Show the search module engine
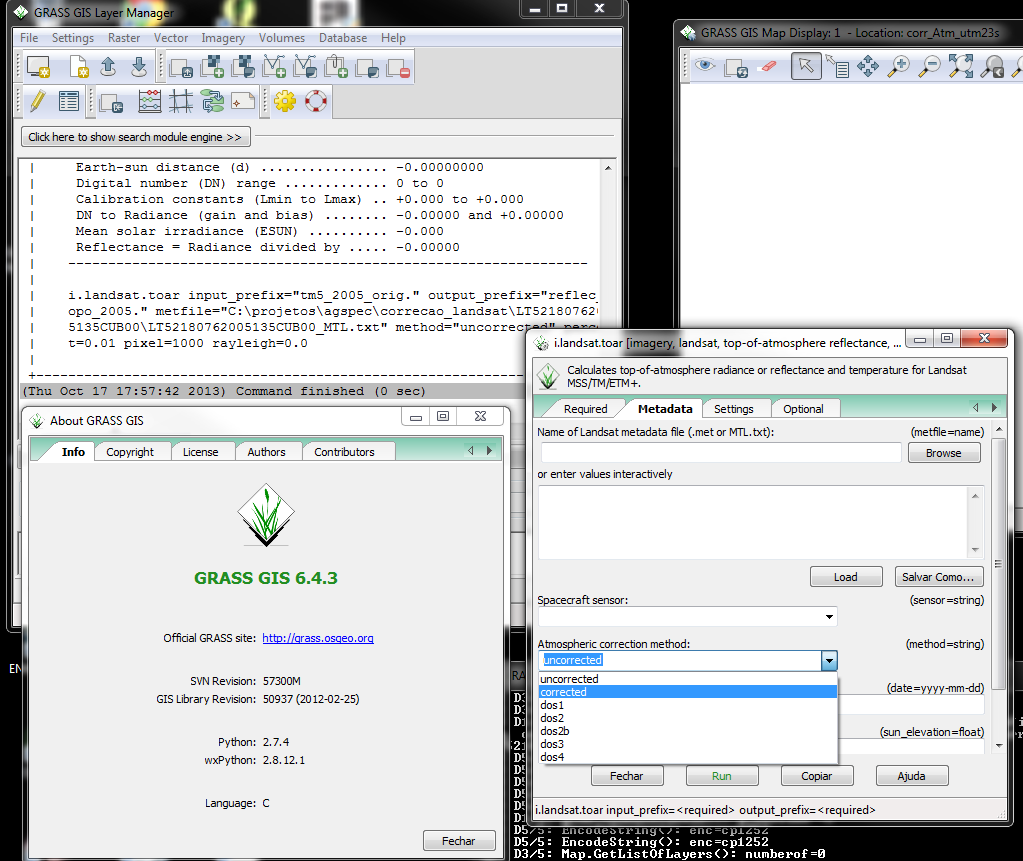 (x=136, y=137)
